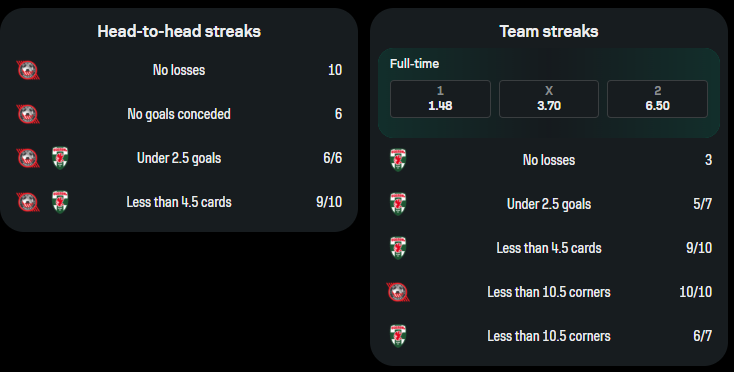Open the head-to-head No losses streak row
734x372 pixels.
(179, 70)
